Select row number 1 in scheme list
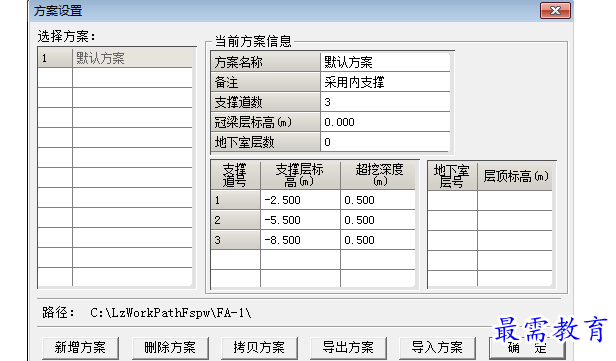Viewport: 616px width, 361px height. (x=55, y=58)
